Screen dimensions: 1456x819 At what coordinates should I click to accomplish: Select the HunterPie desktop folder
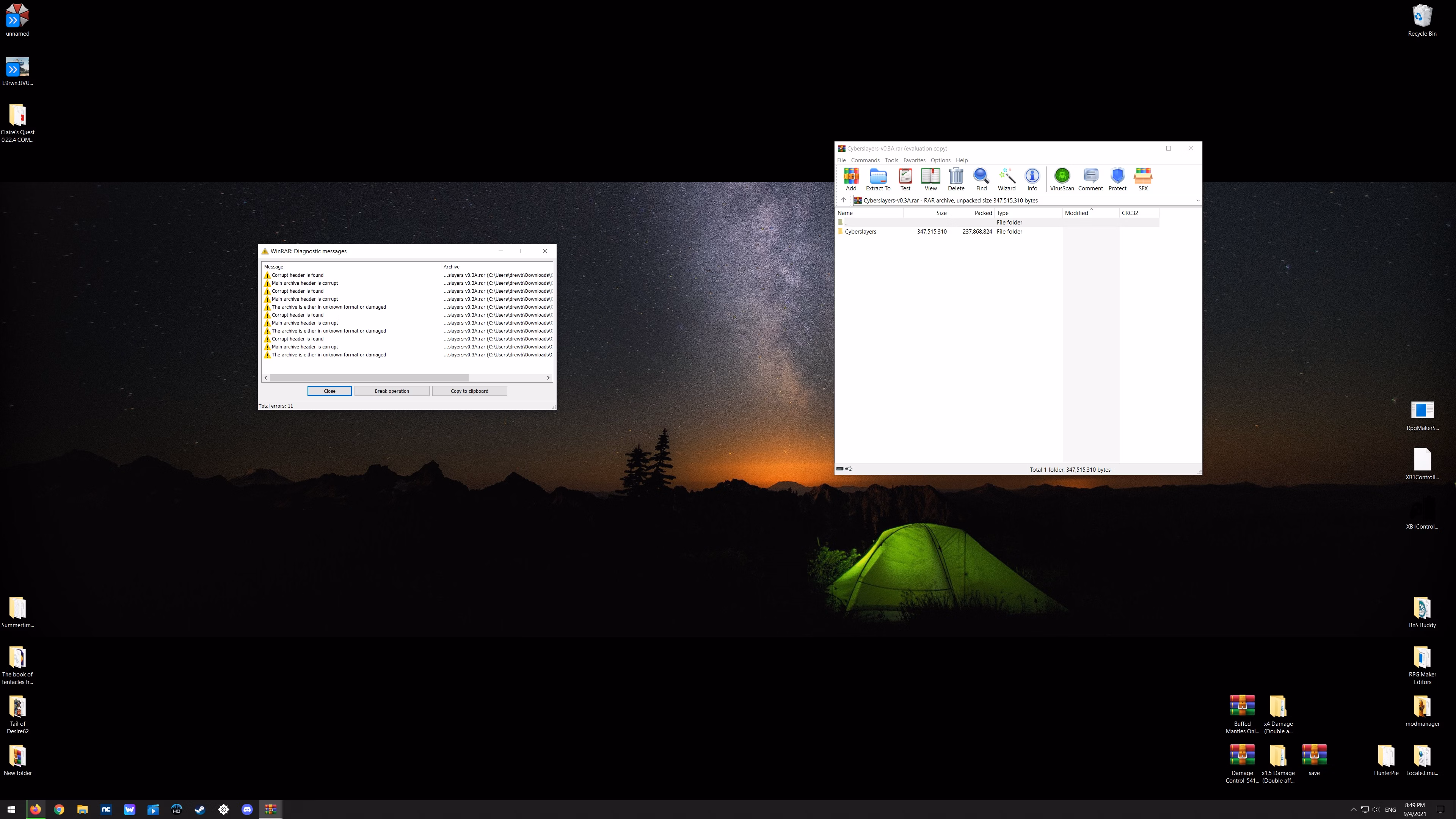(x=1386, y=760)
